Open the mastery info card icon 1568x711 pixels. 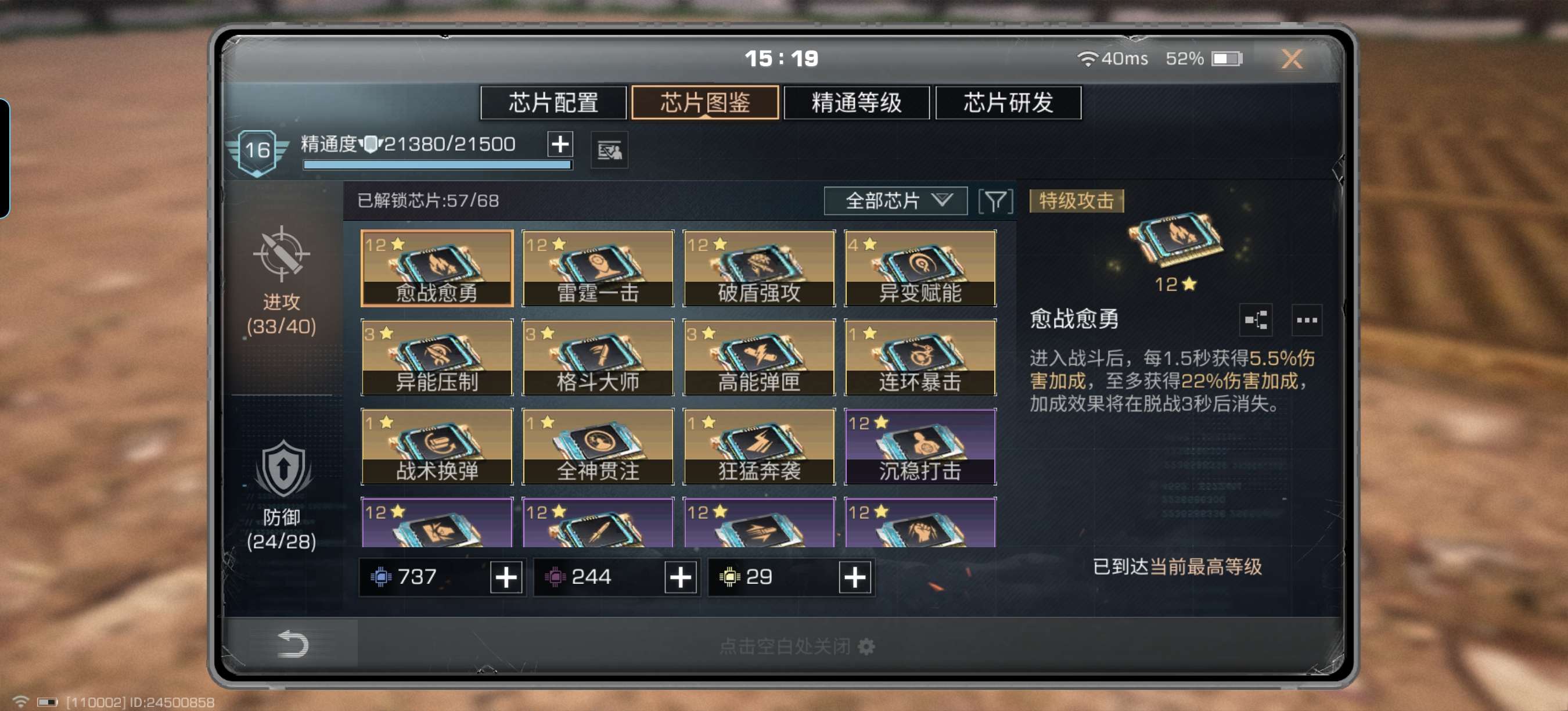tap(609, 150)
